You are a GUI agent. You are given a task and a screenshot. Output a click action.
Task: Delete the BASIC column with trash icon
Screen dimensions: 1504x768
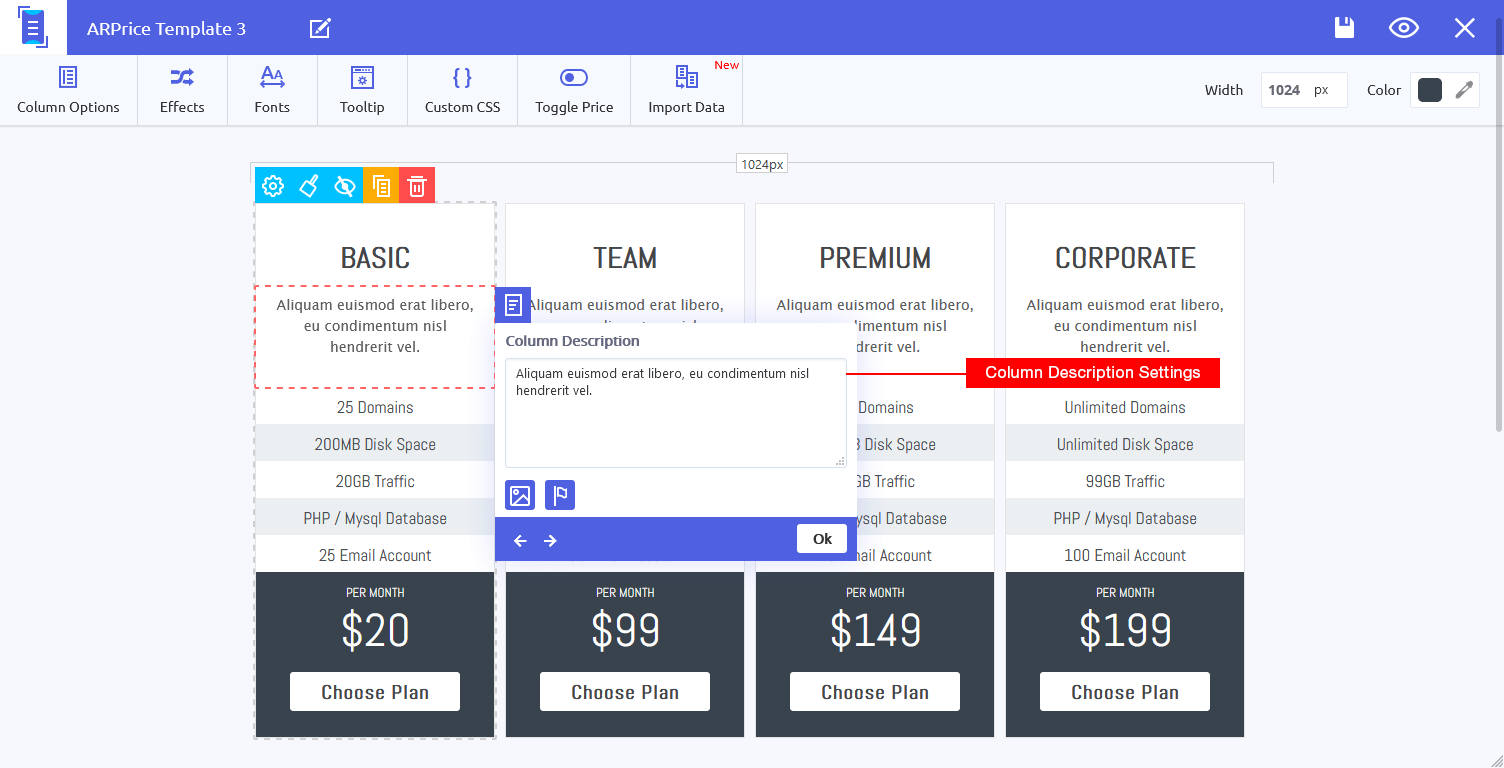coord(417,186)
